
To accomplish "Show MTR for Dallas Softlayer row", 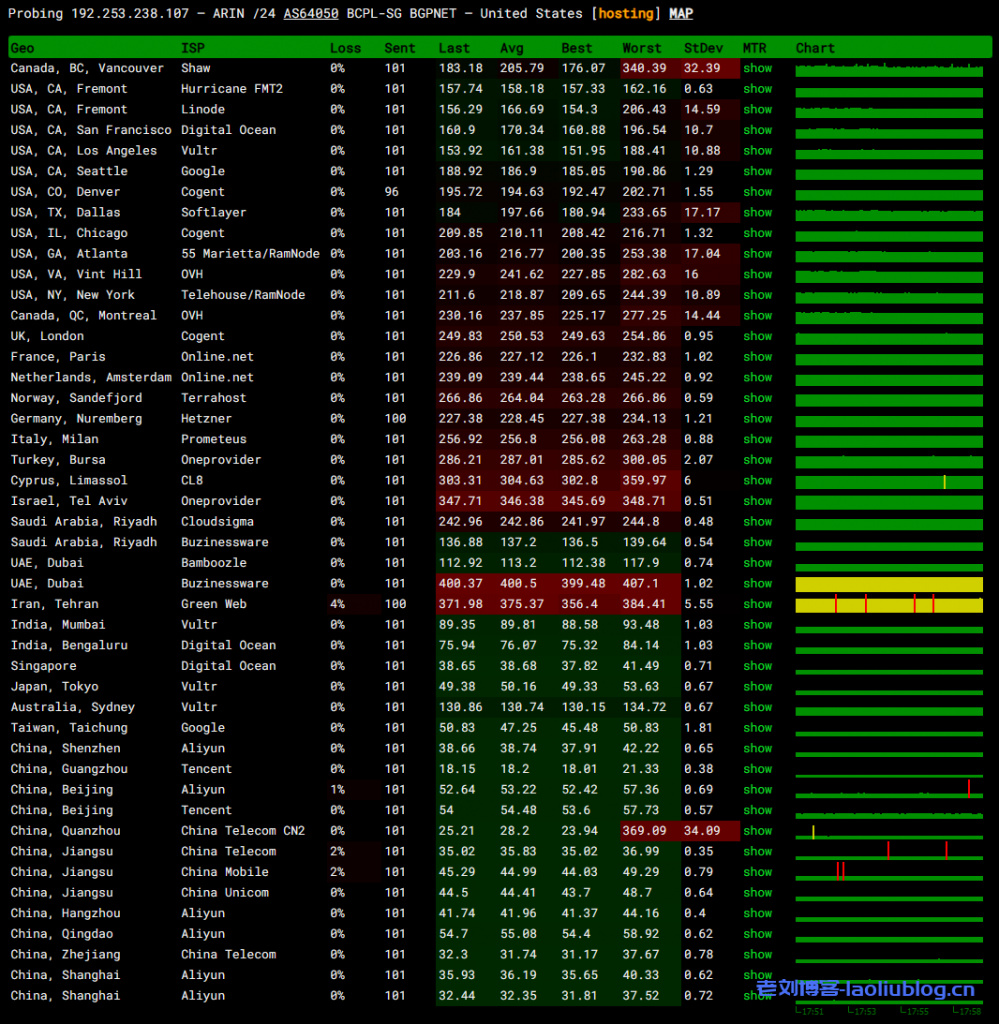I will pos(757,212).
